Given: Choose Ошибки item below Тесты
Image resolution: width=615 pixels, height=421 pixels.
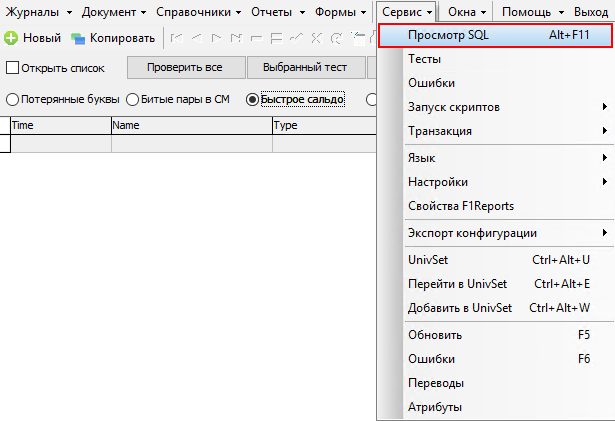Looking at the screenshot, I should point(508,83).
